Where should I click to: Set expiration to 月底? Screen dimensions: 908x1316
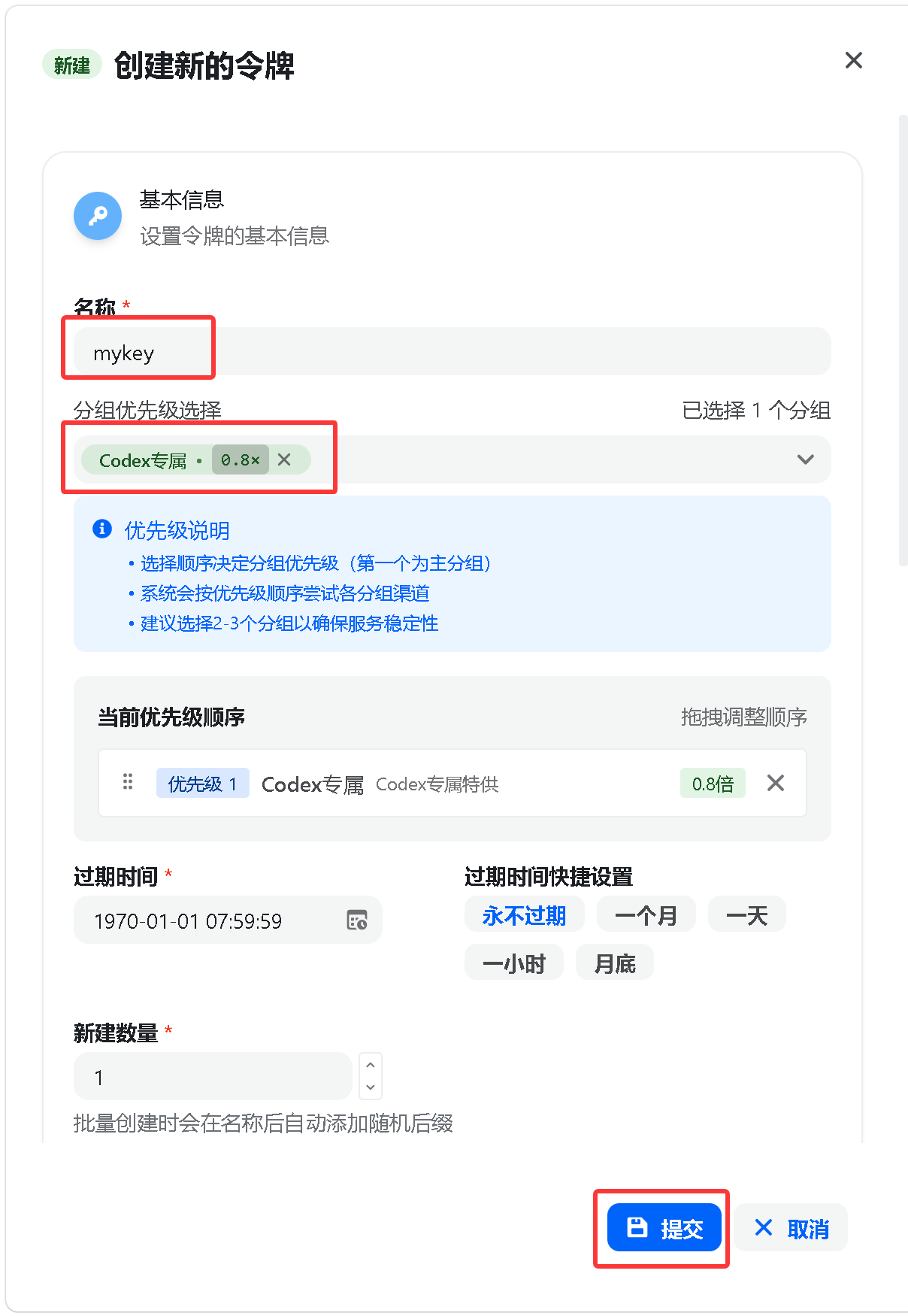coord(614,963)
